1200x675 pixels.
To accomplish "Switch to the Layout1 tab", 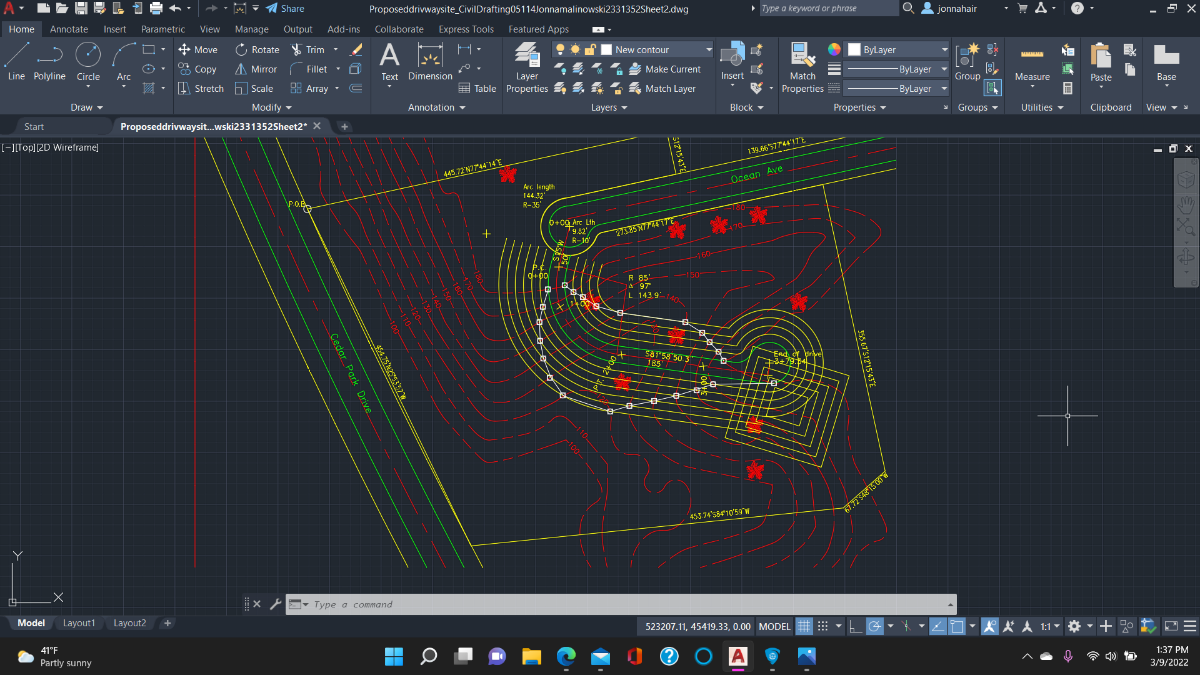I will coord(79,623).
